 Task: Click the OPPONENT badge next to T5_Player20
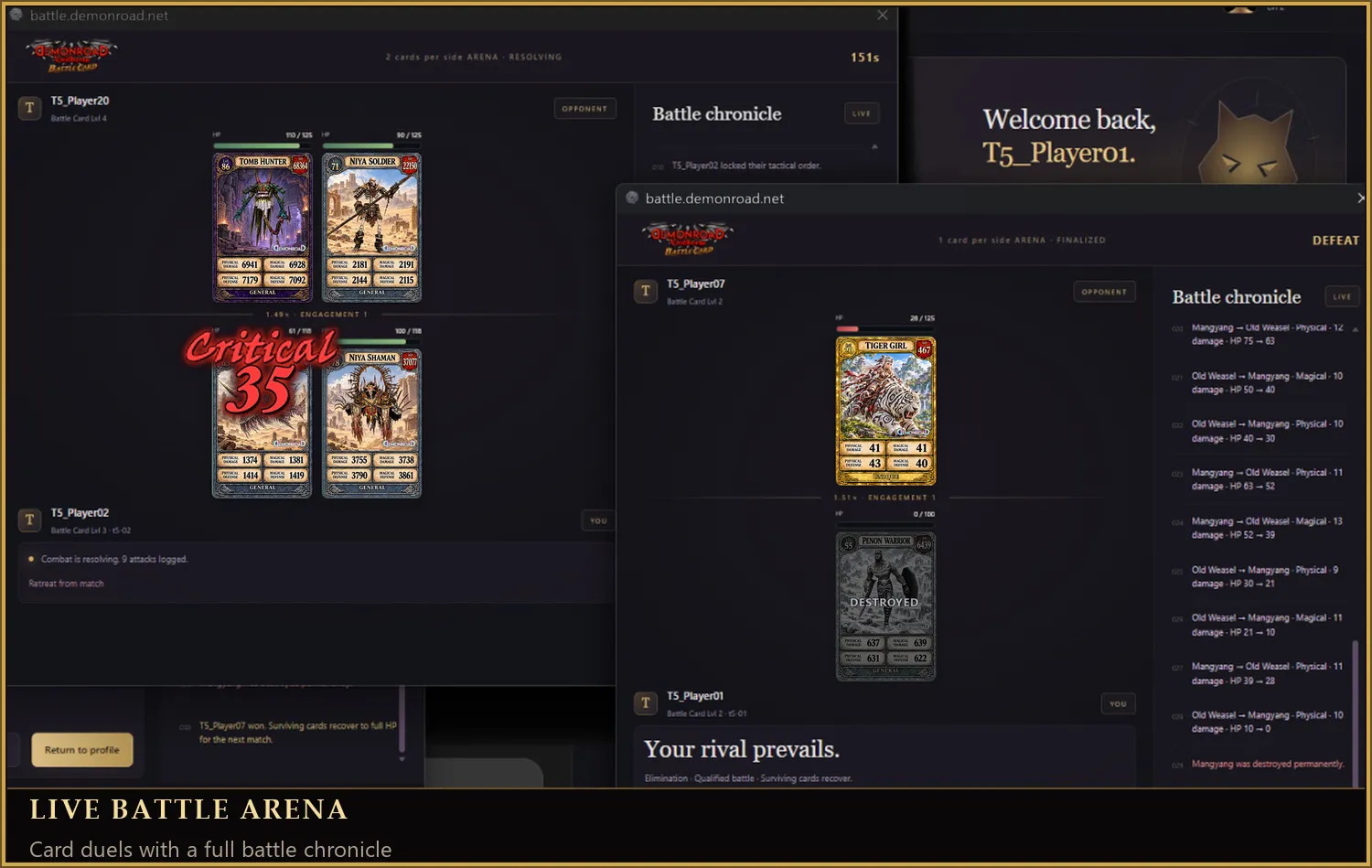[x=584, y=109]
